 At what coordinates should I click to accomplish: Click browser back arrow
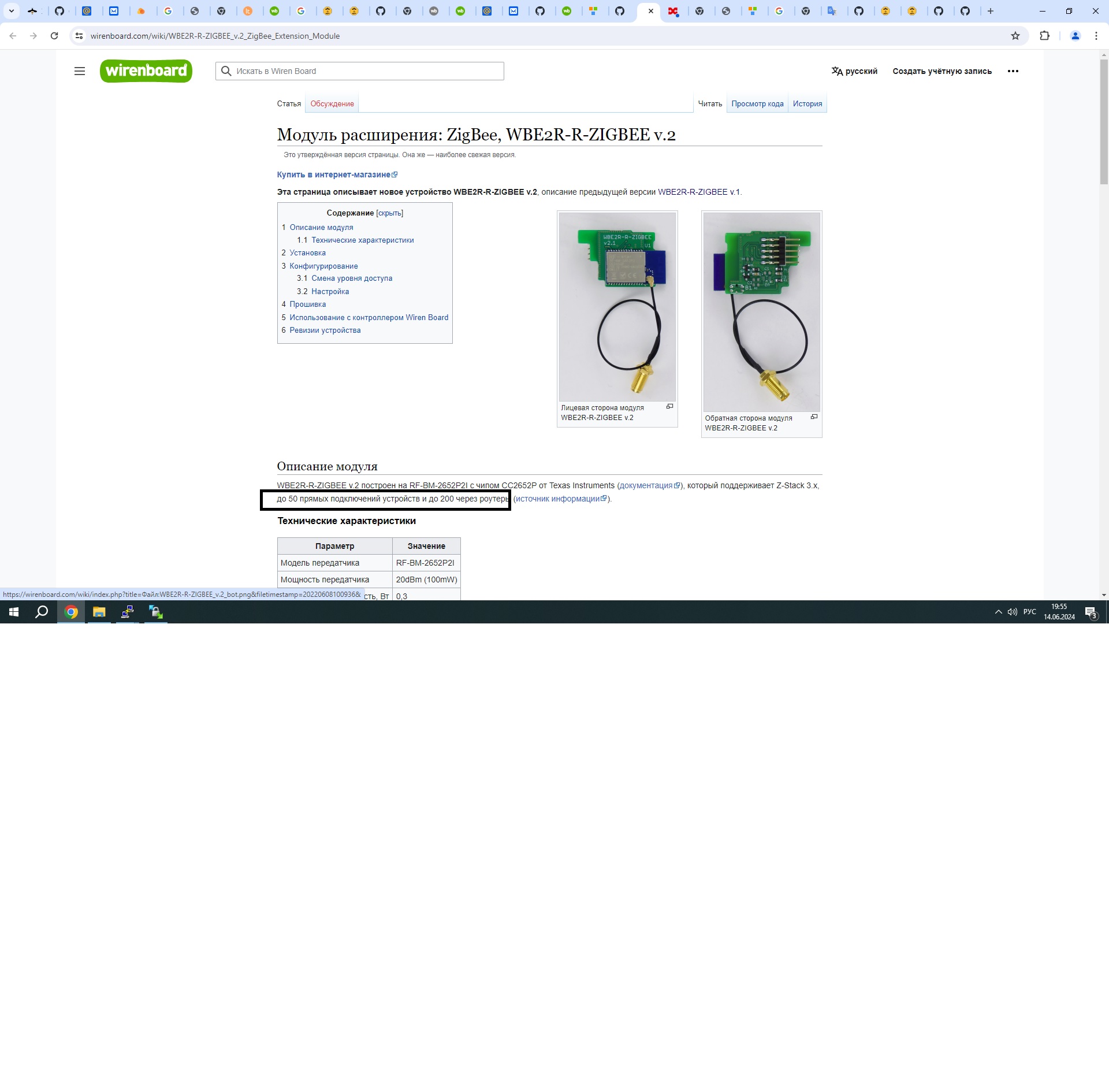click(x=13, y=36)
